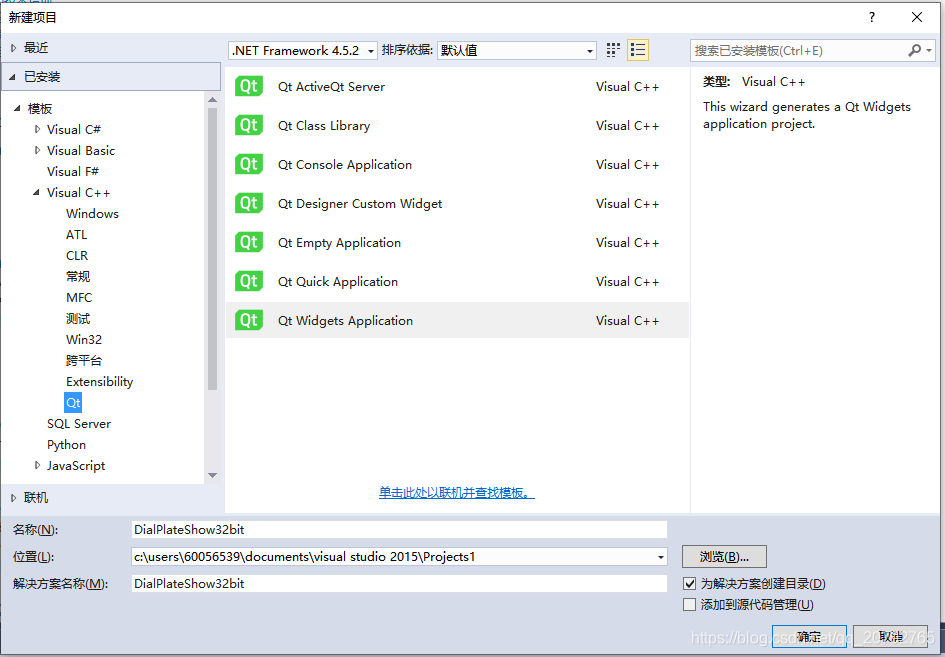Collapse the 已安装 section
Viewport: 945px width, 657px height.
tap(13, 77)
